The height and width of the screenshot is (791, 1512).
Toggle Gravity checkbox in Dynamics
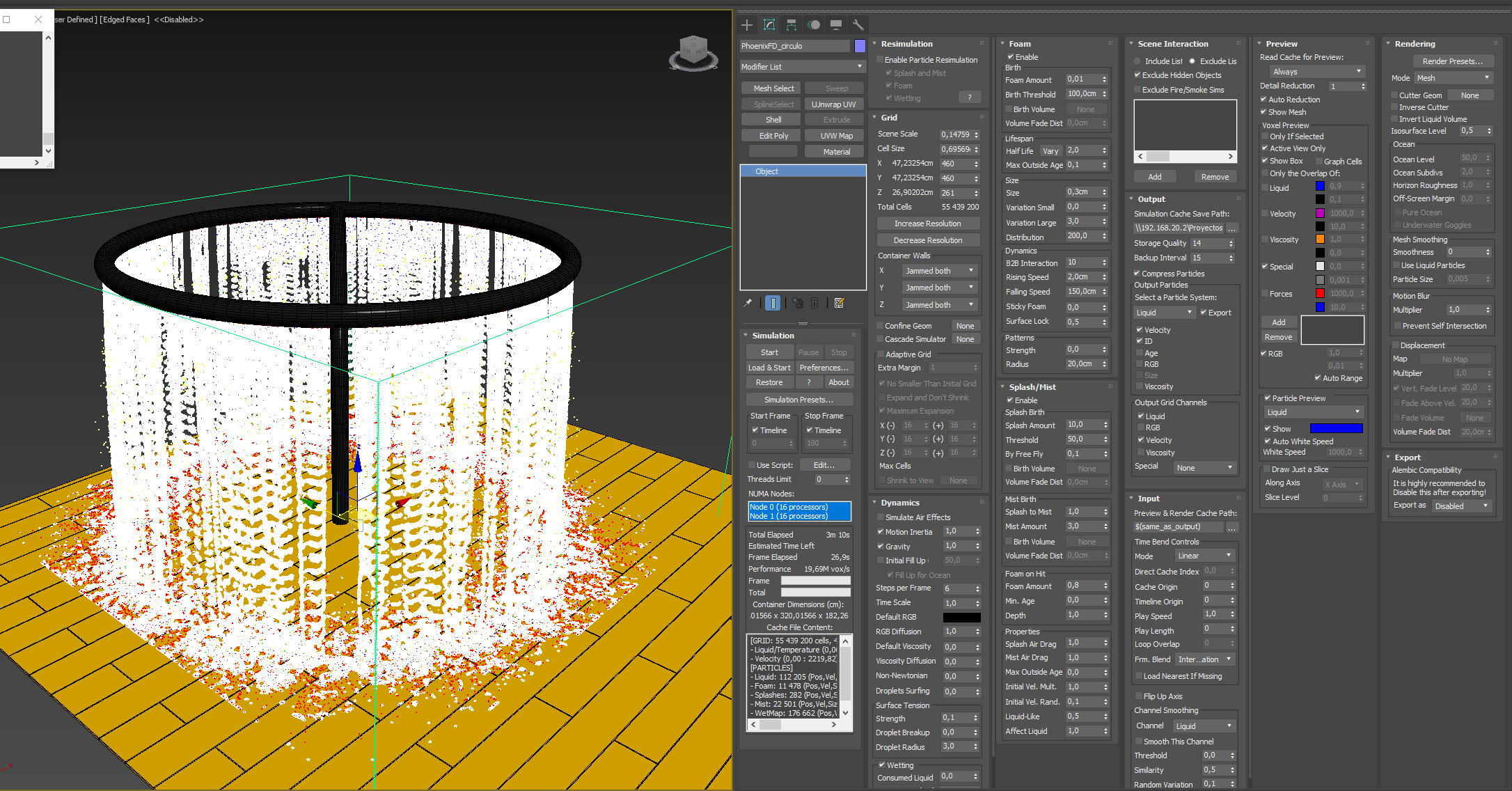[881, 547]
